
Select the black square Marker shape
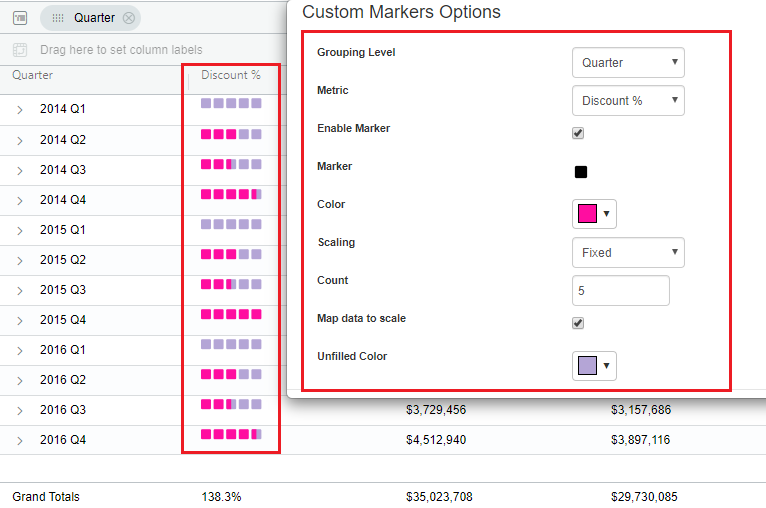(x=581, y=171)
